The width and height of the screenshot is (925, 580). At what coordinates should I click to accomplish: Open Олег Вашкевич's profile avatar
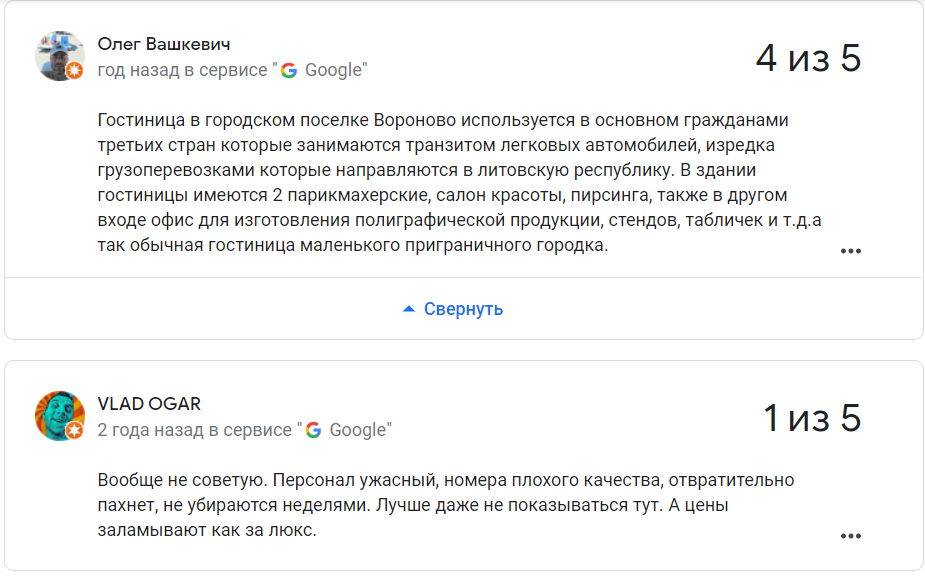click(58, 55)
